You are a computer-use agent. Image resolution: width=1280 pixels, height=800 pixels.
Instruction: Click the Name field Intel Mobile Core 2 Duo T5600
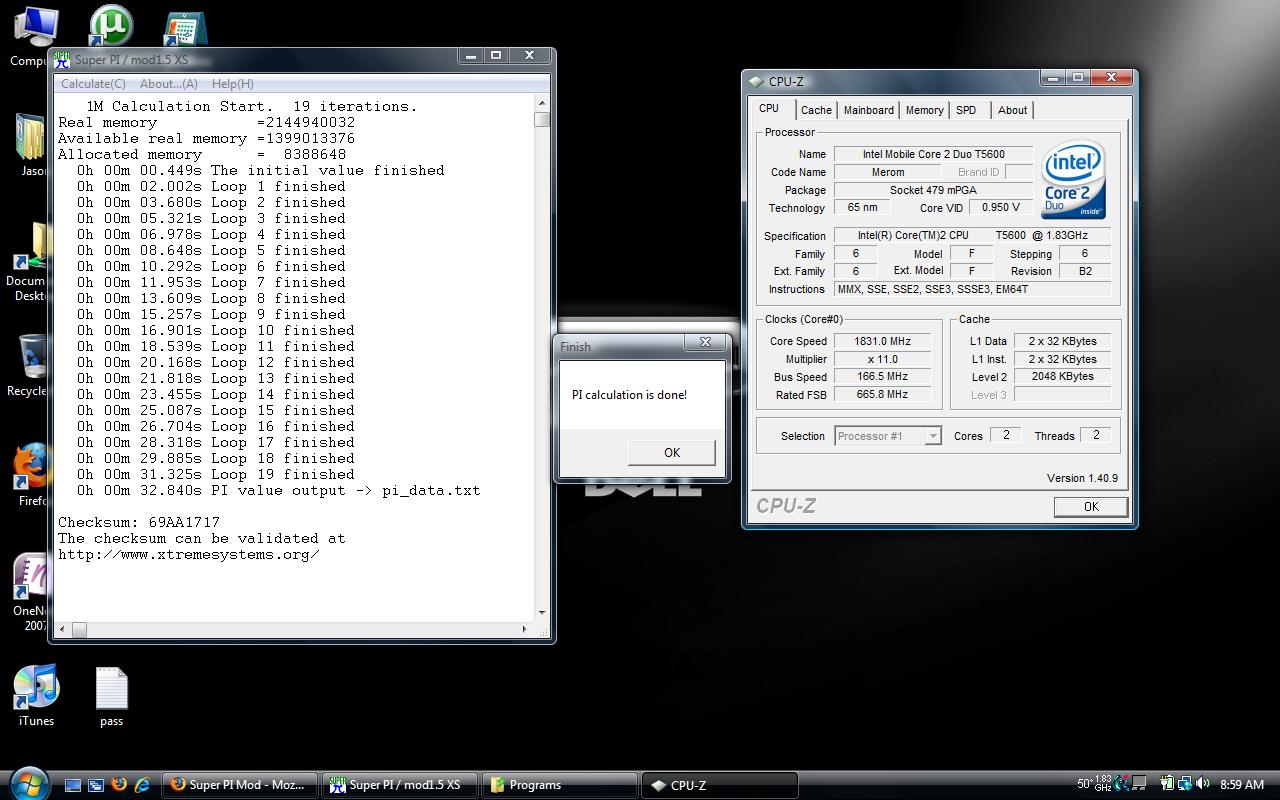pyautogui.click(x=933, y=154)
